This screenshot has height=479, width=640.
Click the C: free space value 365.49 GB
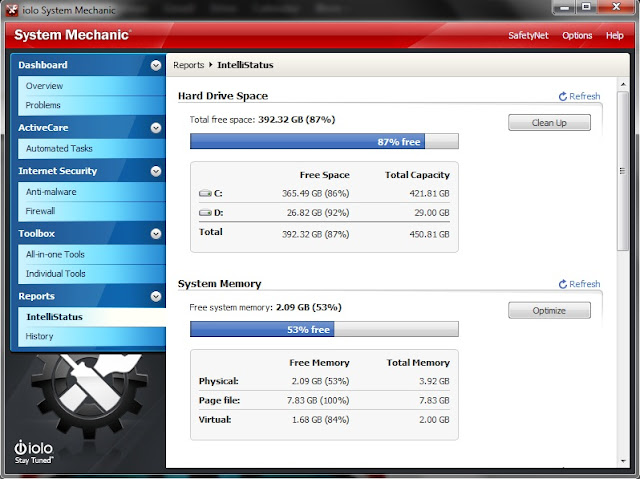coord(316,193)
